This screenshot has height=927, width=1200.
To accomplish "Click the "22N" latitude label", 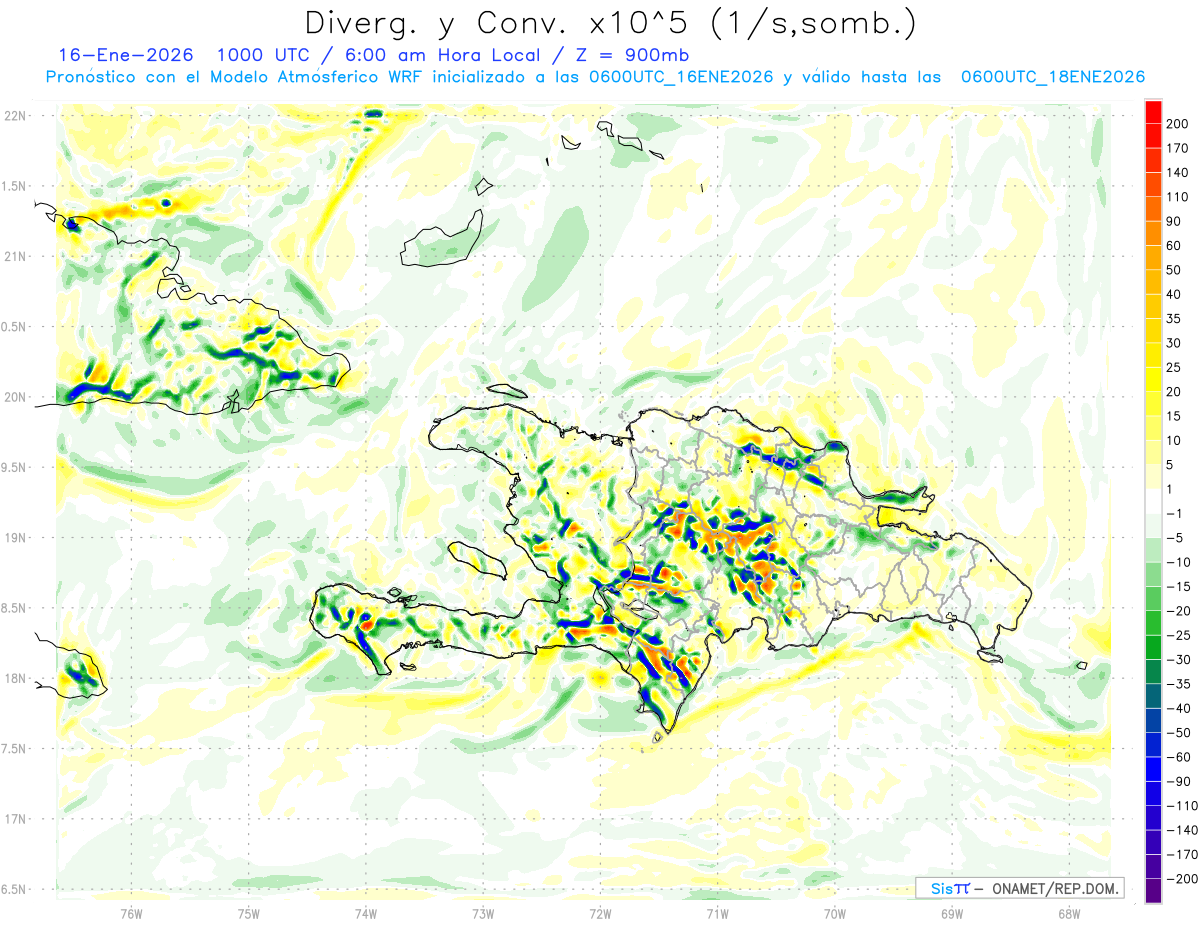I will 17,116.
